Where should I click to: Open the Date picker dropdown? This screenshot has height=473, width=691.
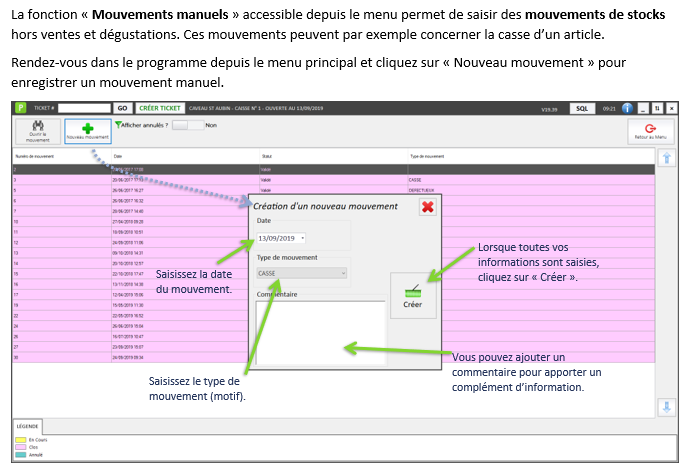[x=302, y=238]
